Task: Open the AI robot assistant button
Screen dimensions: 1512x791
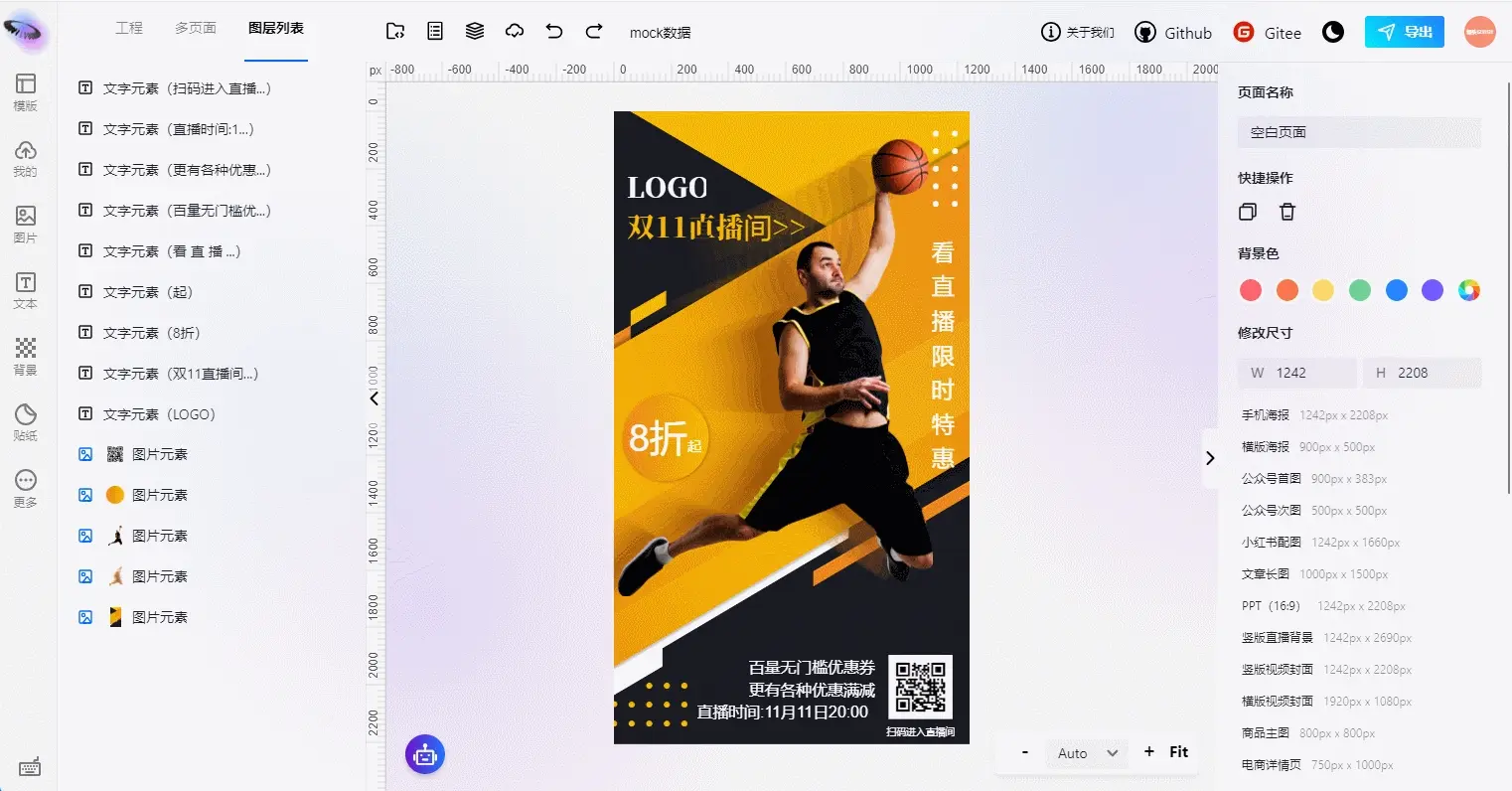Action: click(x=425, y=755)
